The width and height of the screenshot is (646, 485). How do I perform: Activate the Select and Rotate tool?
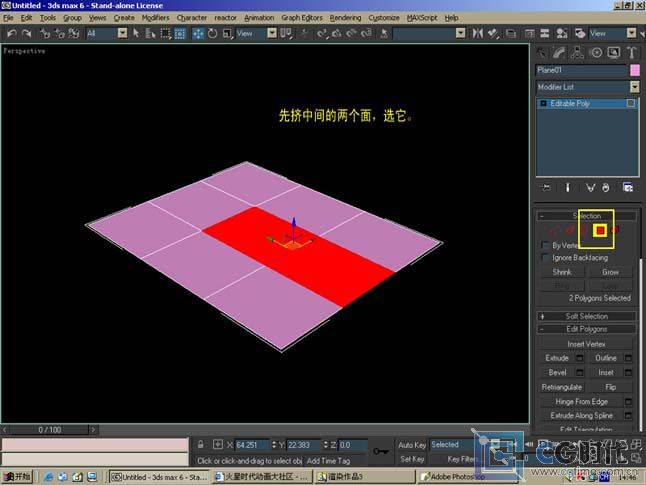(x=213, y=33)
